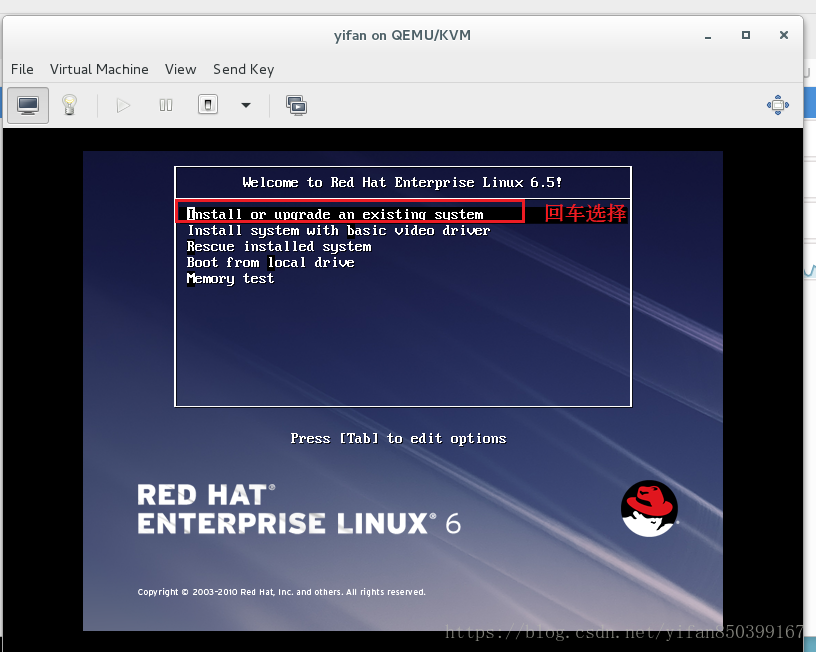This screenshot has width=816, height=652.
Task: Click the yifan on QEMU/KVM title bar
Action: 402,35
